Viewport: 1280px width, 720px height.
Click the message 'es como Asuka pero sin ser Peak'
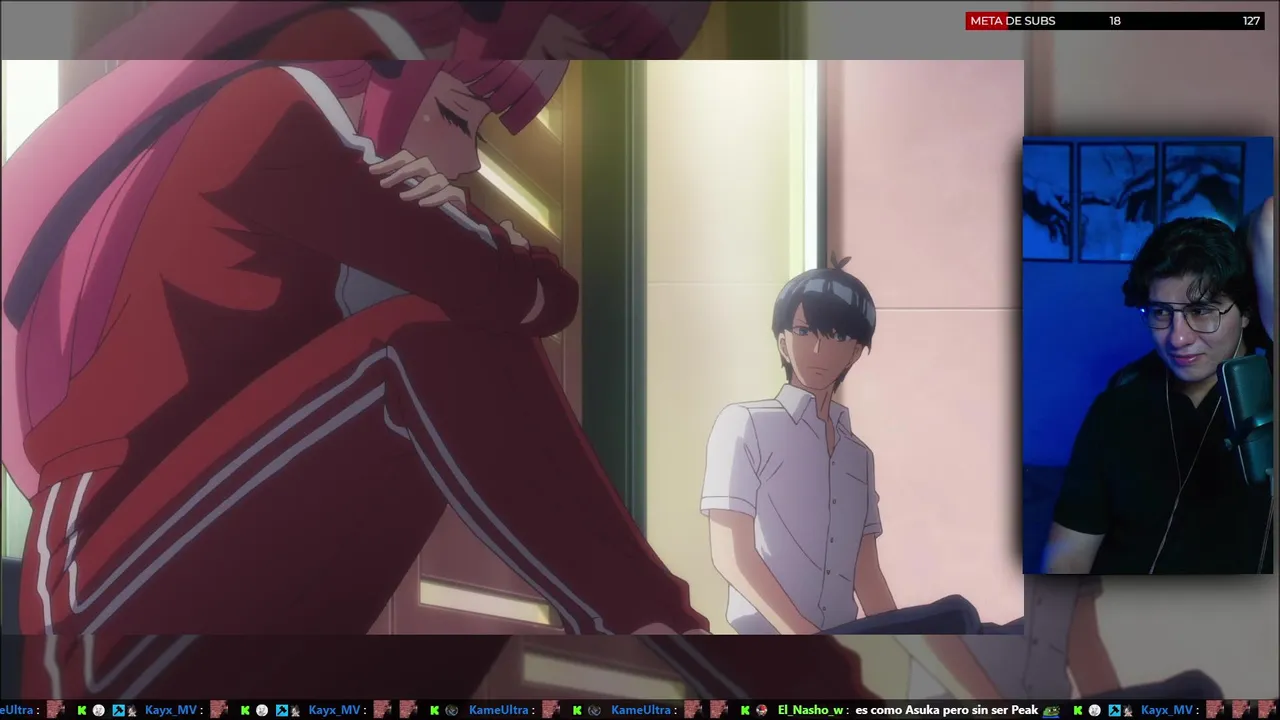point(947,710)
